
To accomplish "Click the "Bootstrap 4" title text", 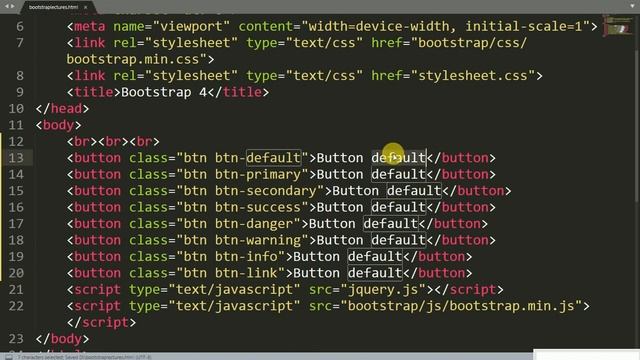I will (x=164, y=92).
